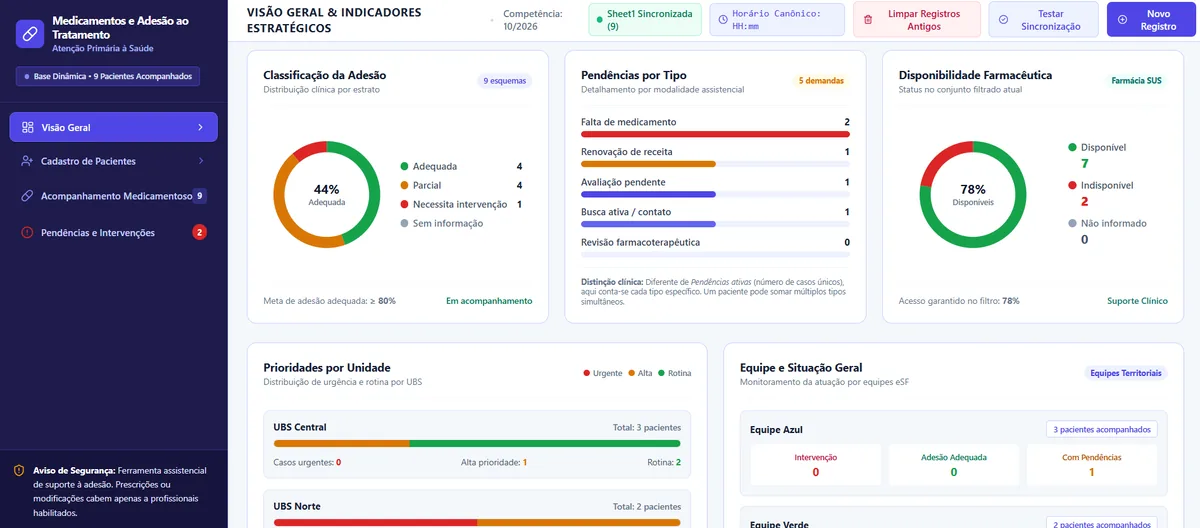Expand the Visão Geral chevron
1200x528 pixels.
click(200, 127)
